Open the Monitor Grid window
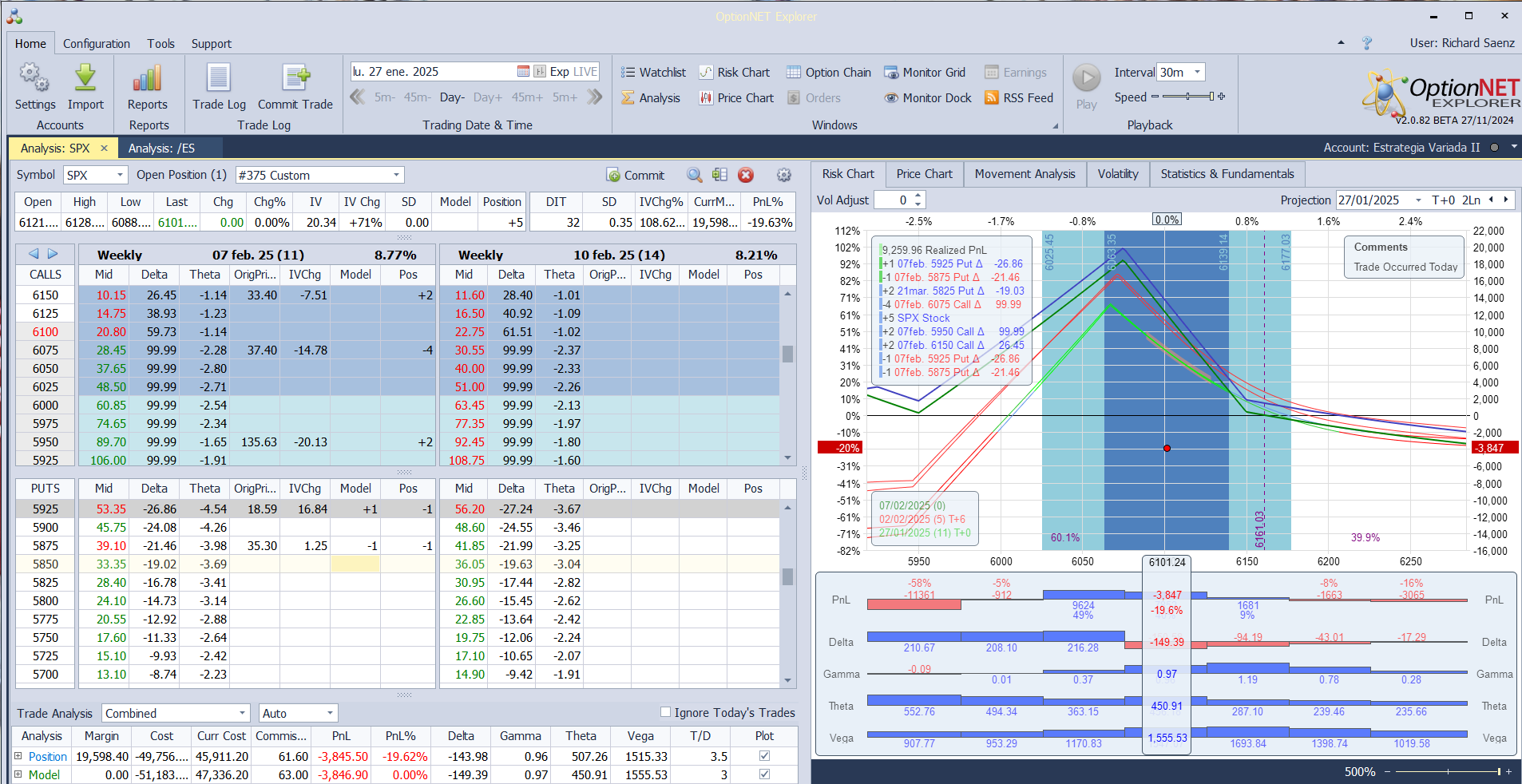The width and height of the screenshot is (1522, 784). [925, 73]
